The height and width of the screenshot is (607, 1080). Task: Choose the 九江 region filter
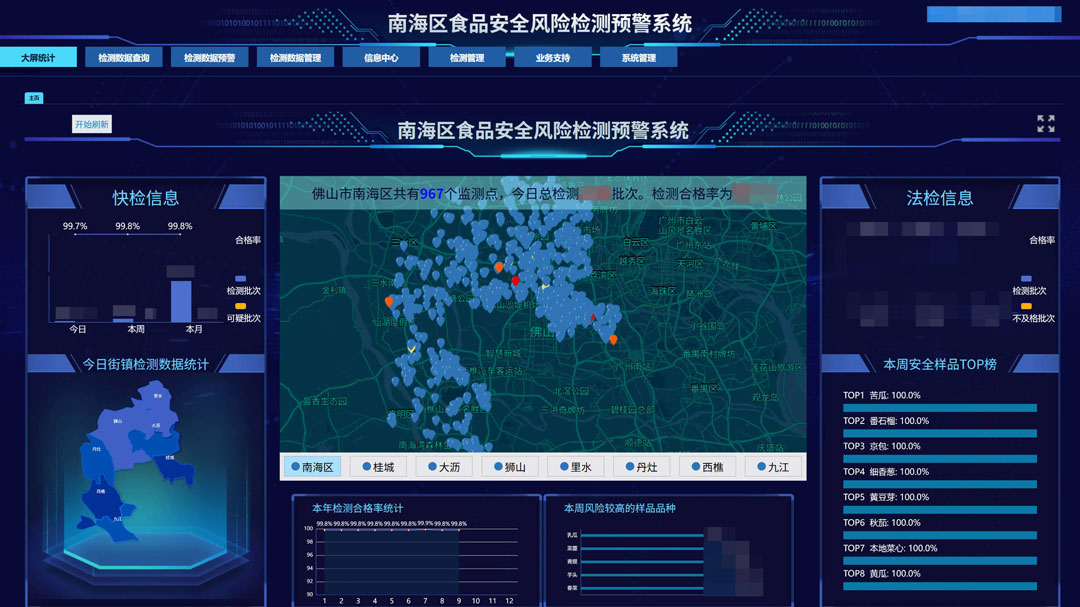pyautogui.click(x=773, y=467)
